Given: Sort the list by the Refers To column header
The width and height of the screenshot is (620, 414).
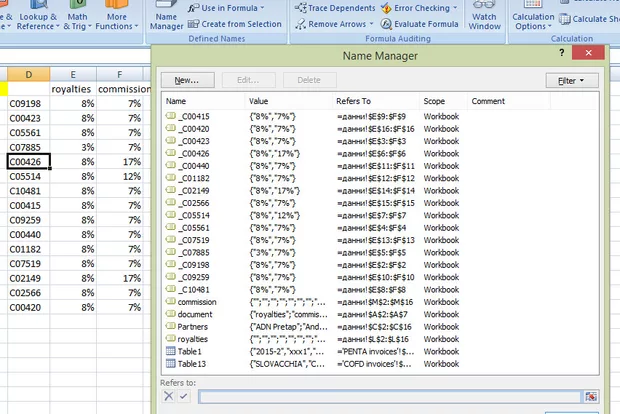Looking at the screenshot, I should click(x=353, y=101).
